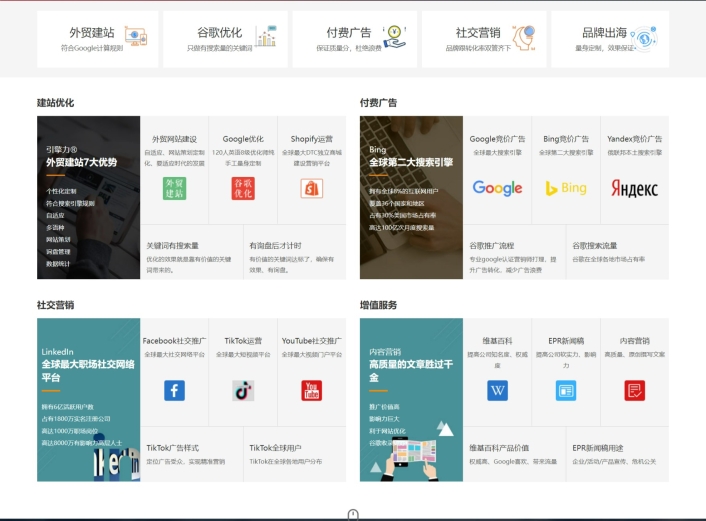
Task: Open the 维基百科 link
Action: 498,341
